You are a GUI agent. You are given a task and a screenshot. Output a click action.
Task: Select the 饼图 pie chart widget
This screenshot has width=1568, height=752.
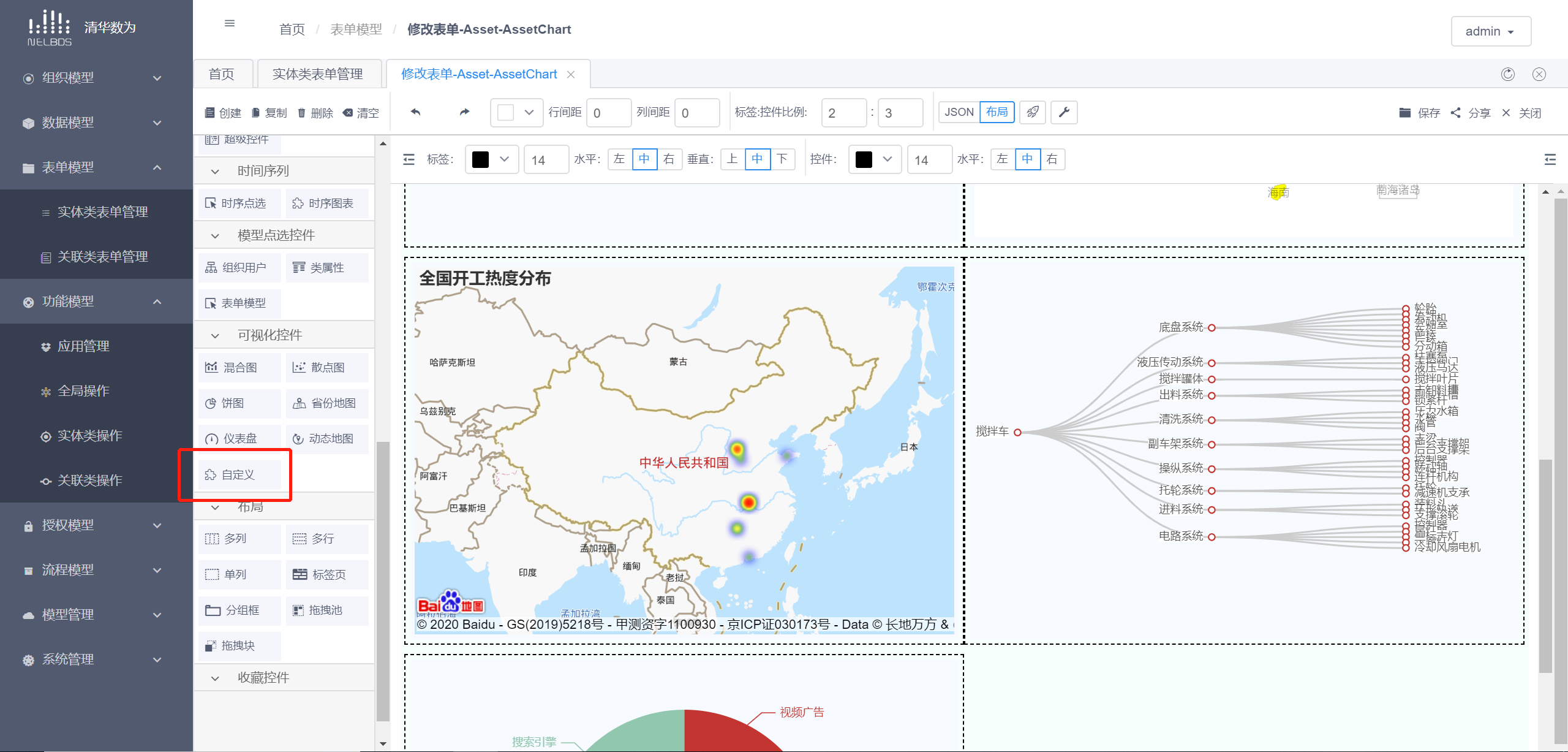pos(239,403)
